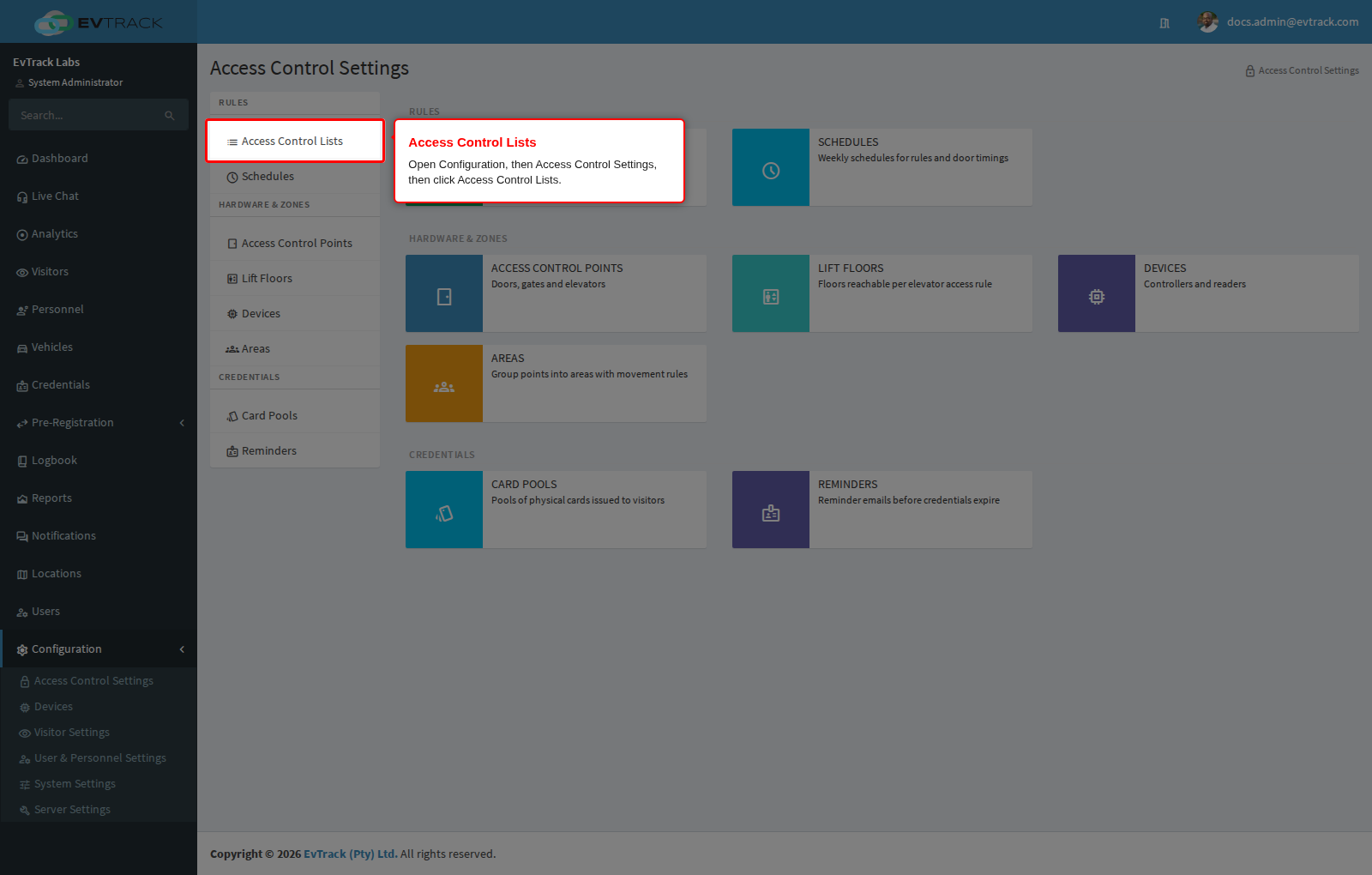This screenshot has width=1372, height=875.
Task: Open Notifications in sidebar
Action: pyautogui.click(x=99, y=536)
